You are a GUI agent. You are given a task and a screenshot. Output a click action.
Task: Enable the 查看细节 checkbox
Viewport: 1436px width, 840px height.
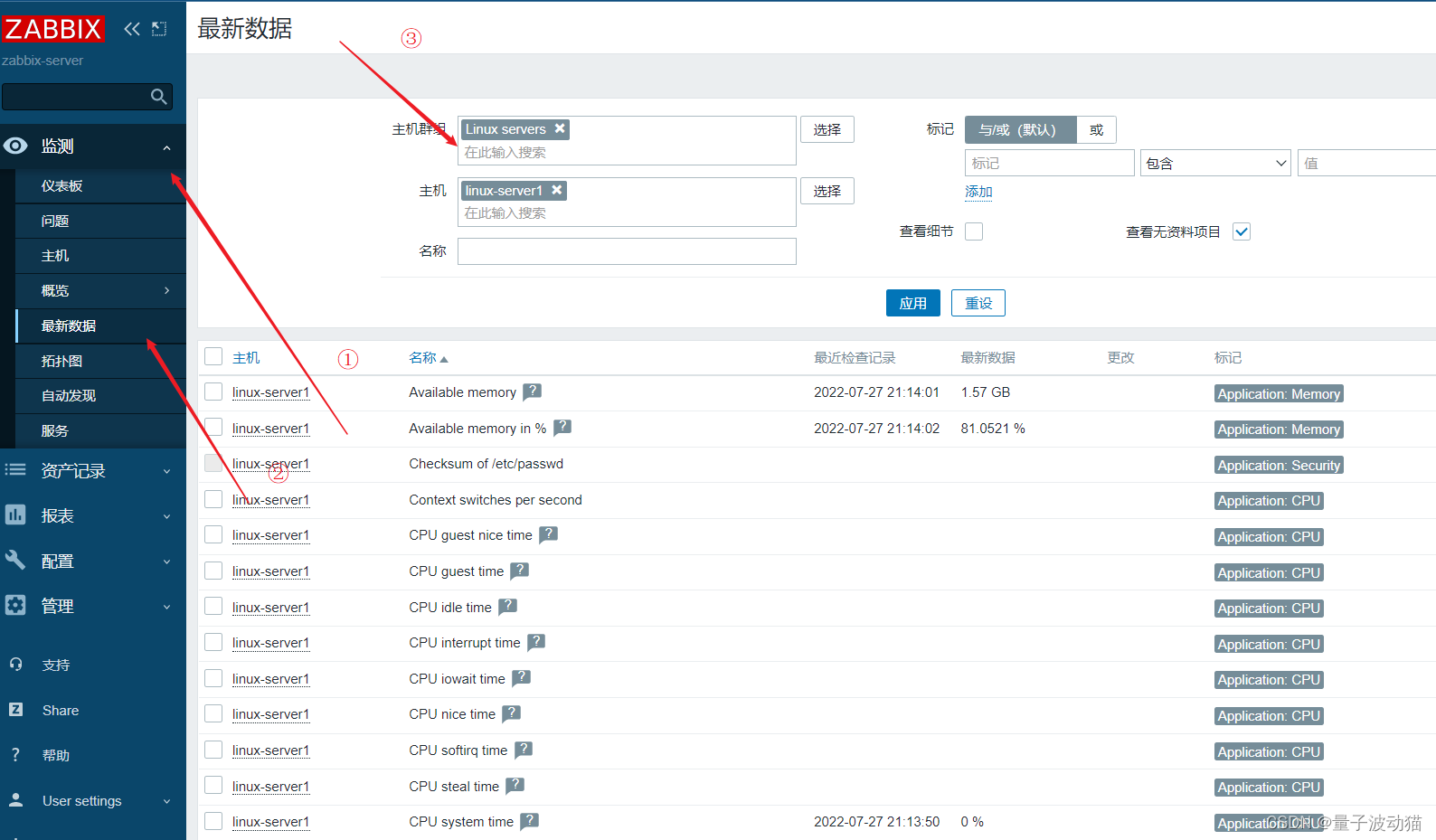(974, 231)
